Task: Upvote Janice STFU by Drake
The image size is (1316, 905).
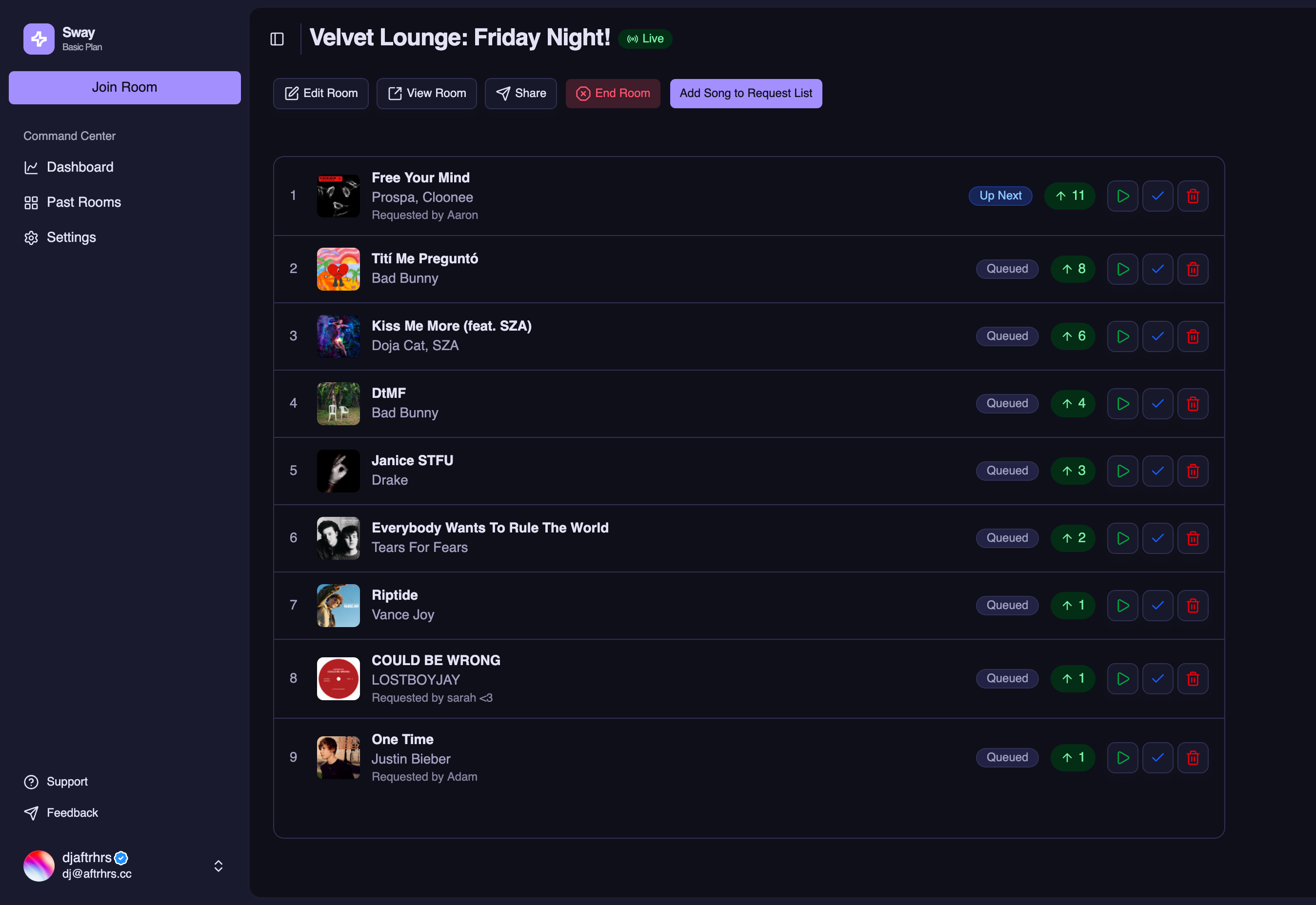Action: (1072, 471)
